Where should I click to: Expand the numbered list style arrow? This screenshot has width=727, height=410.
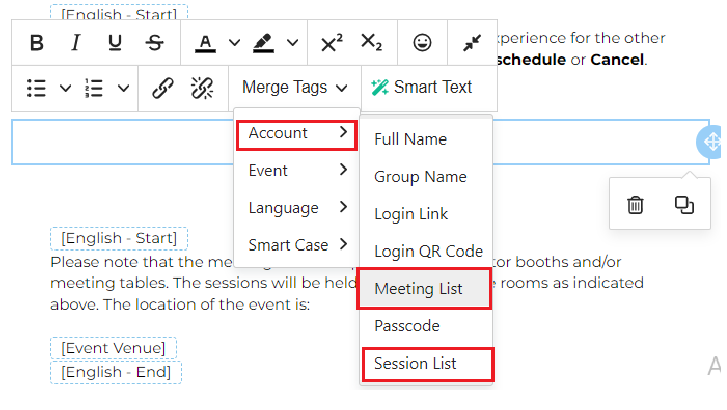pos(123,88)
